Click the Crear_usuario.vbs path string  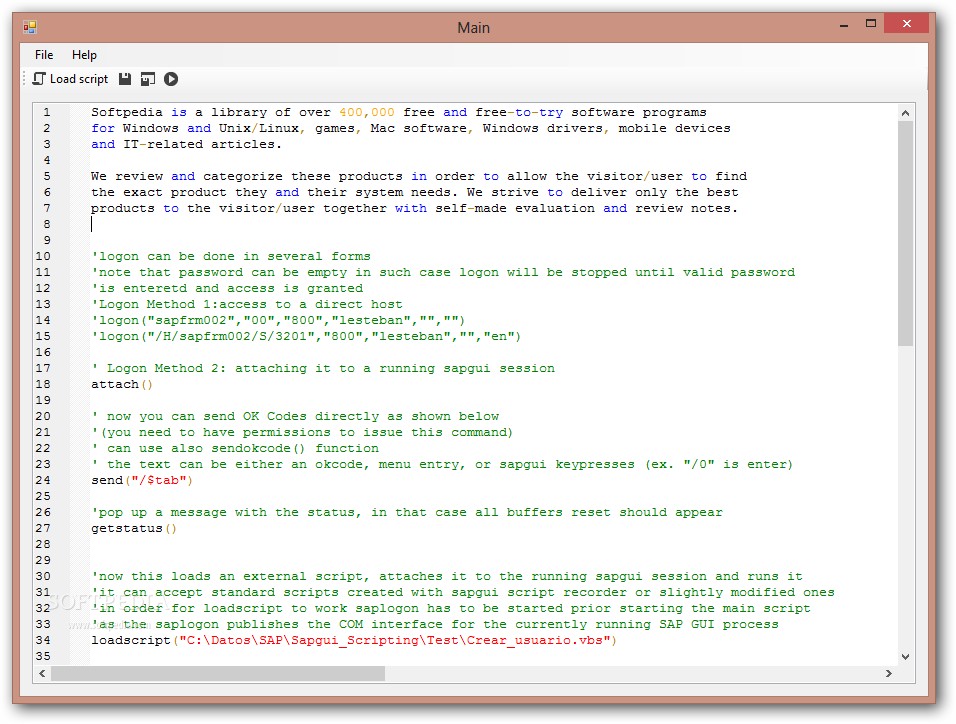(395, 640)
